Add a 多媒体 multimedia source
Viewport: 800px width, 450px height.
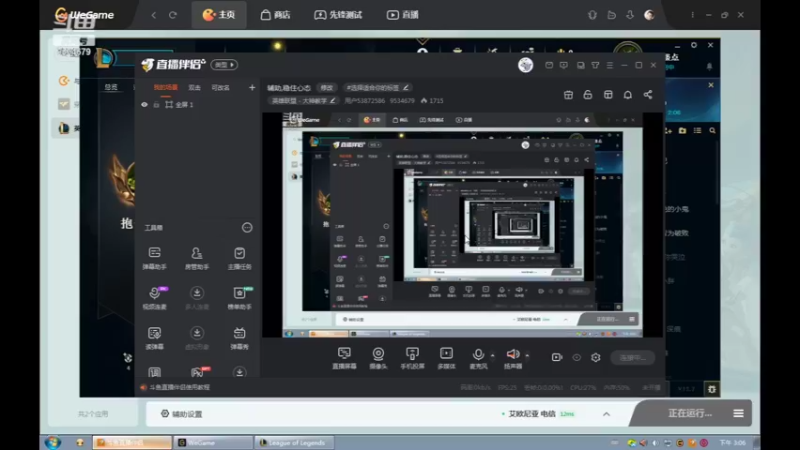click(446, 358)
